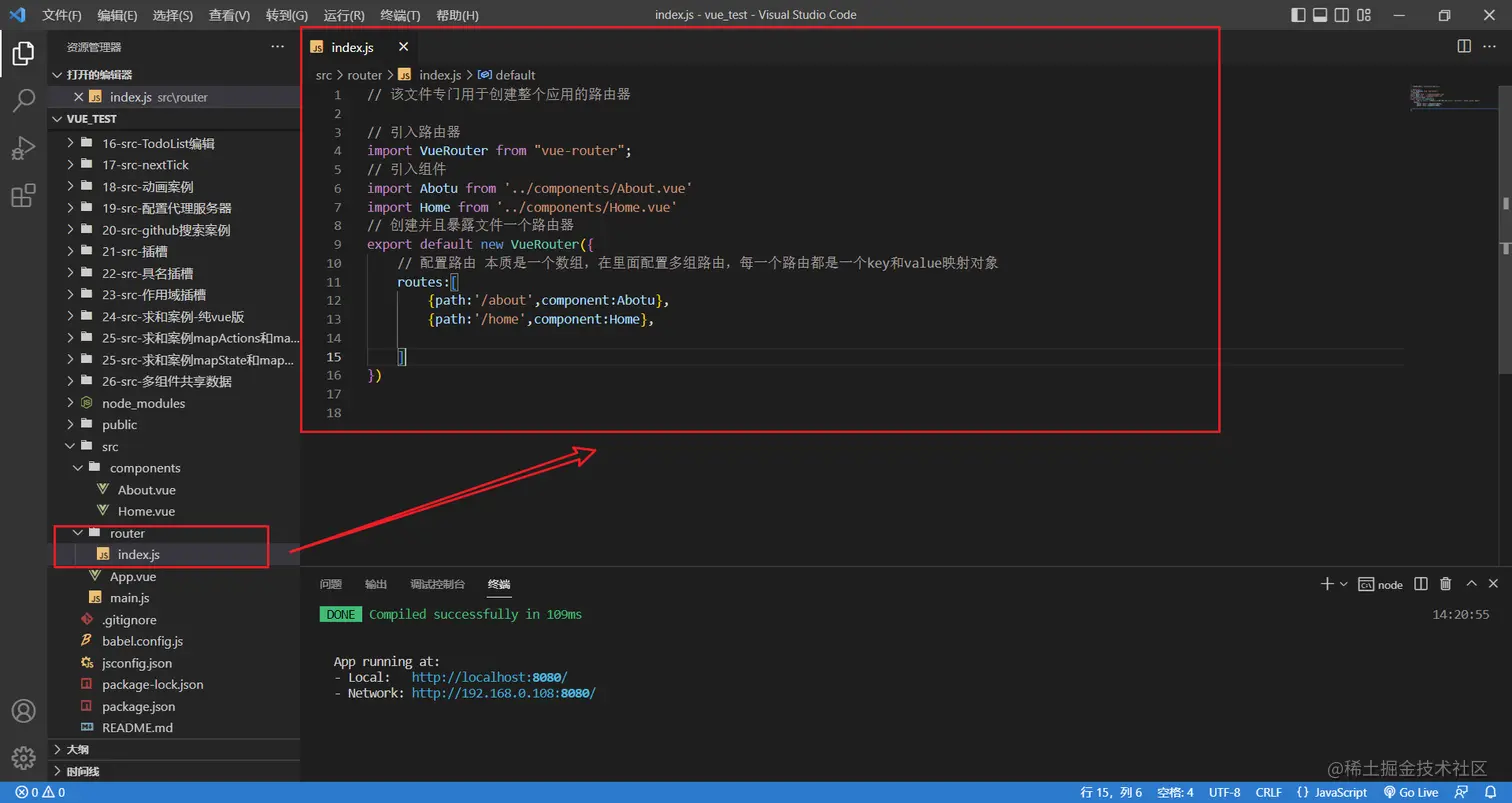The image size is (1512, 803).
Task: Click the router breadcrumb segment
Action: click(x=365, y=75)
